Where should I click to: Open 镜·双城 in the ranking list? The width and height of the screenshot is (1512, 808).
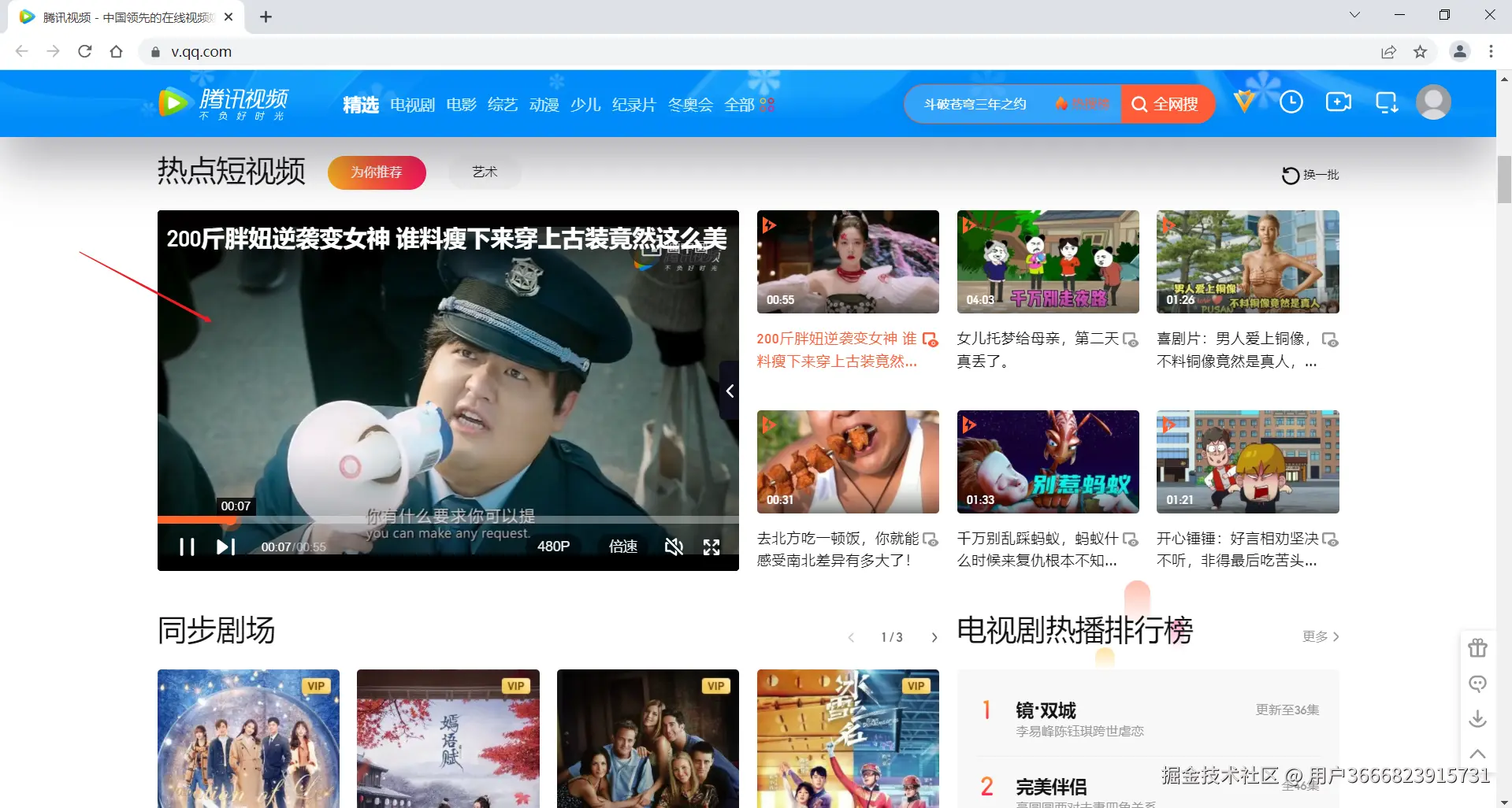coord(1046,711)
